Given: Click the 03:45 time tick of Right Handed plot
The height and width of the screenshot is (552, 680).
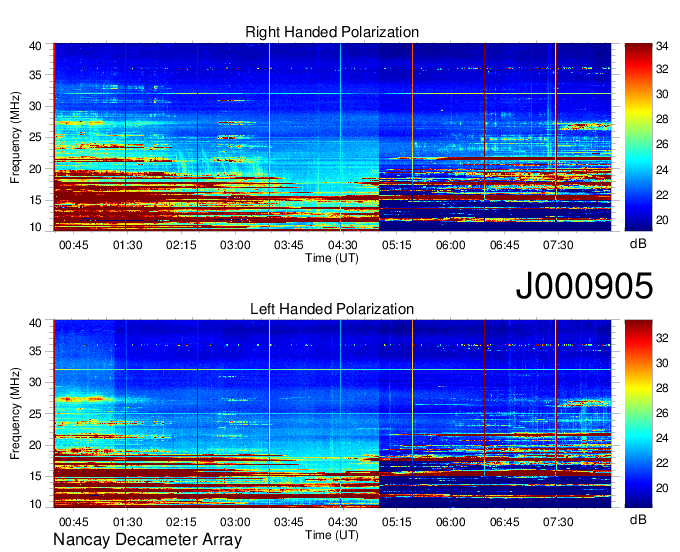Looking at the screenshot, I should (x=289, y=245).
